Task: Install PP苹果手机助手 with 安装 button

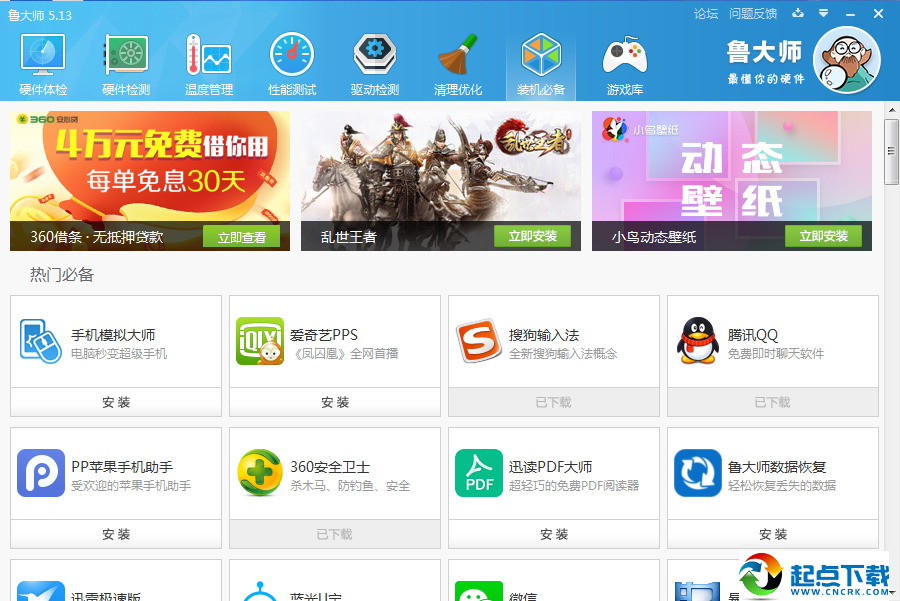Action: point(116,534)
